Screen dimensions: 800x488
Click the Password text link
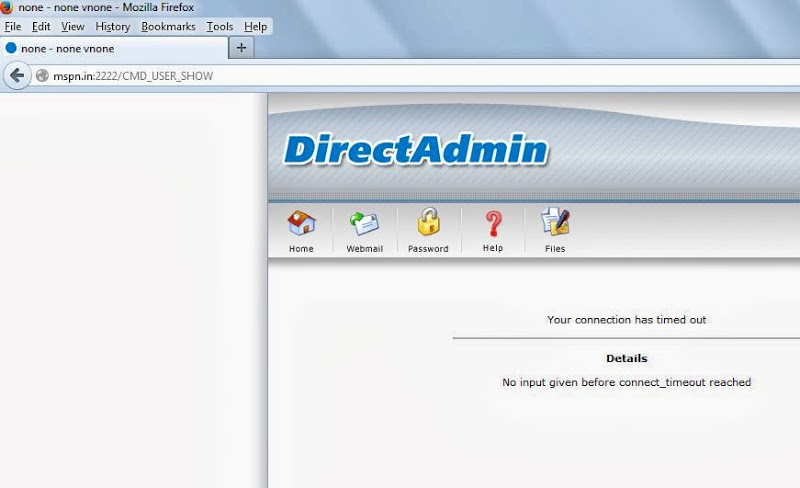(428, 249)
